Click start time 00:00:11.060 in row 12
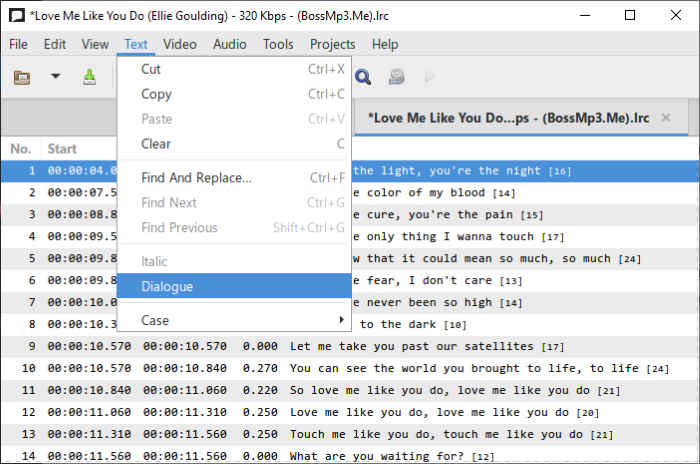This screenshot has height=464, width=700. point(89,412)
